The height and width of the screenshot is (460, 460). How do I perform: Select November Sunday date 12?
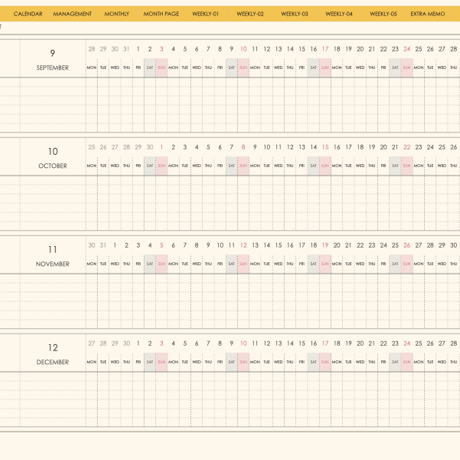[244, 245]
